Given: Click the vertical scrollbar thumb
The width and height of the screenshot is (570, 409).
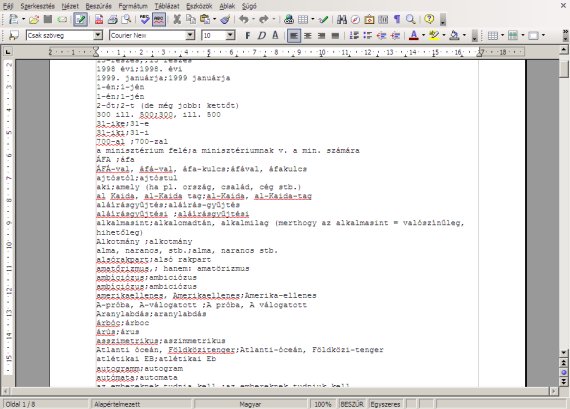Looking at the screenshot, I should (x=564, y=69).
